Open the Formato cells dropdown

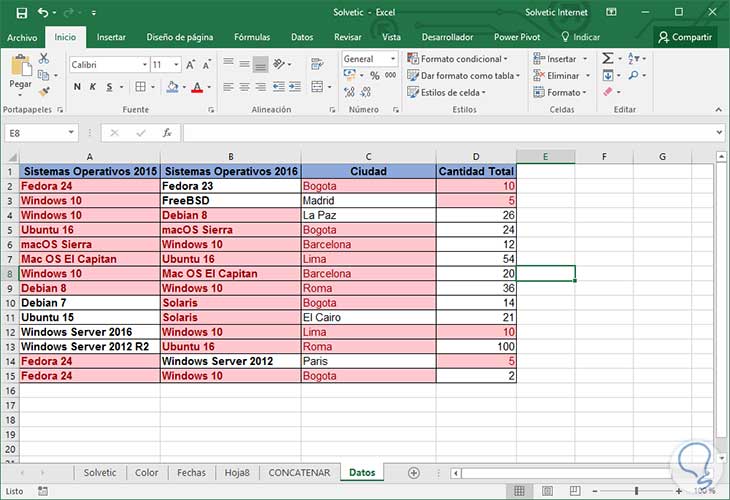(x=584, y=93)
